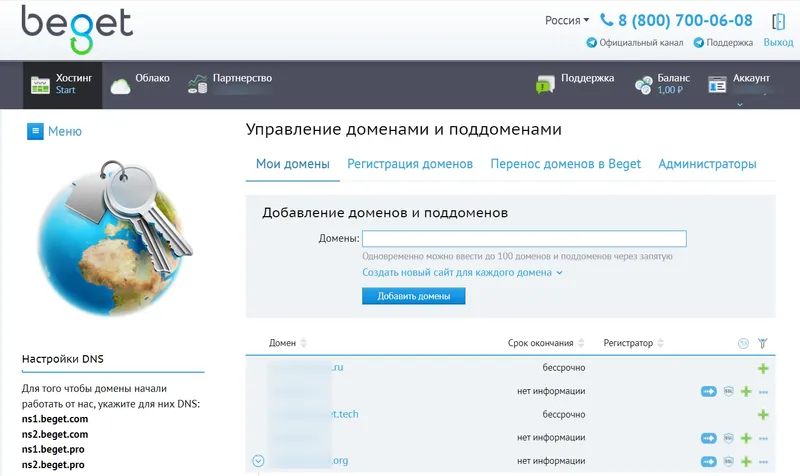Image resolution: width=800 pixels, height=476 pixels.
Task: Click the blue arrow icon in the .org row
Action: coord(709,462)
